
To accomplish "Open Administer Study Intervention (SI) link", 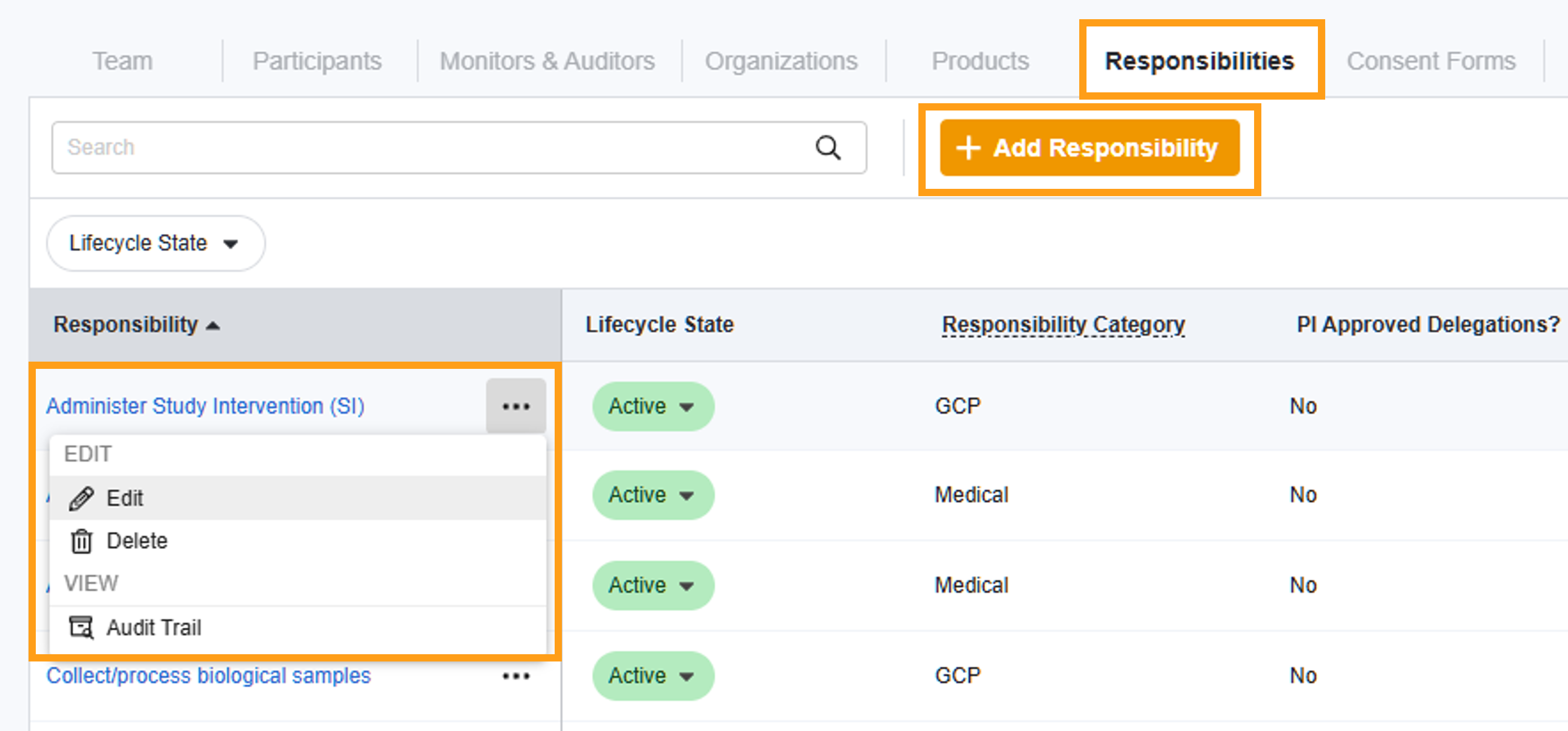I will (205, 406).
